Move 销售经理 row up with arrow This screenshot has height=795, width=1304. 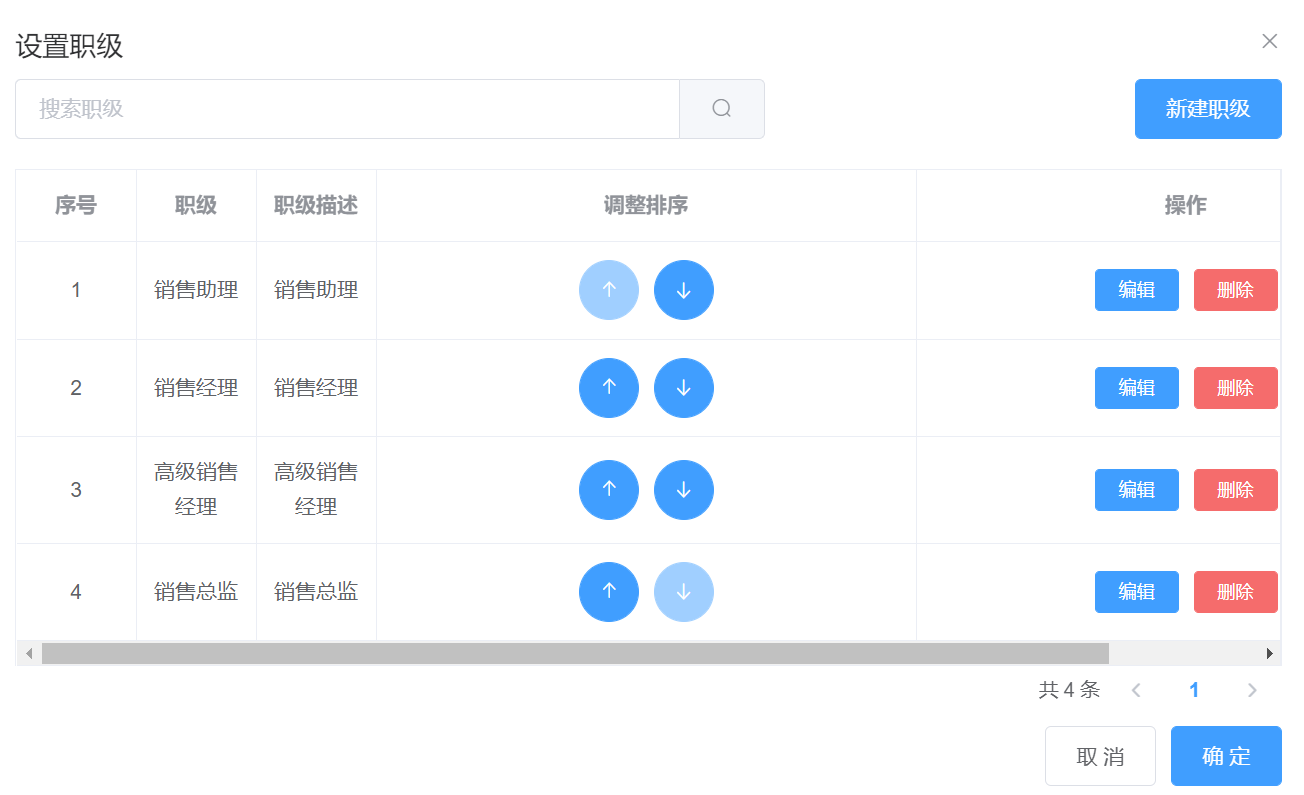[608, 388]
